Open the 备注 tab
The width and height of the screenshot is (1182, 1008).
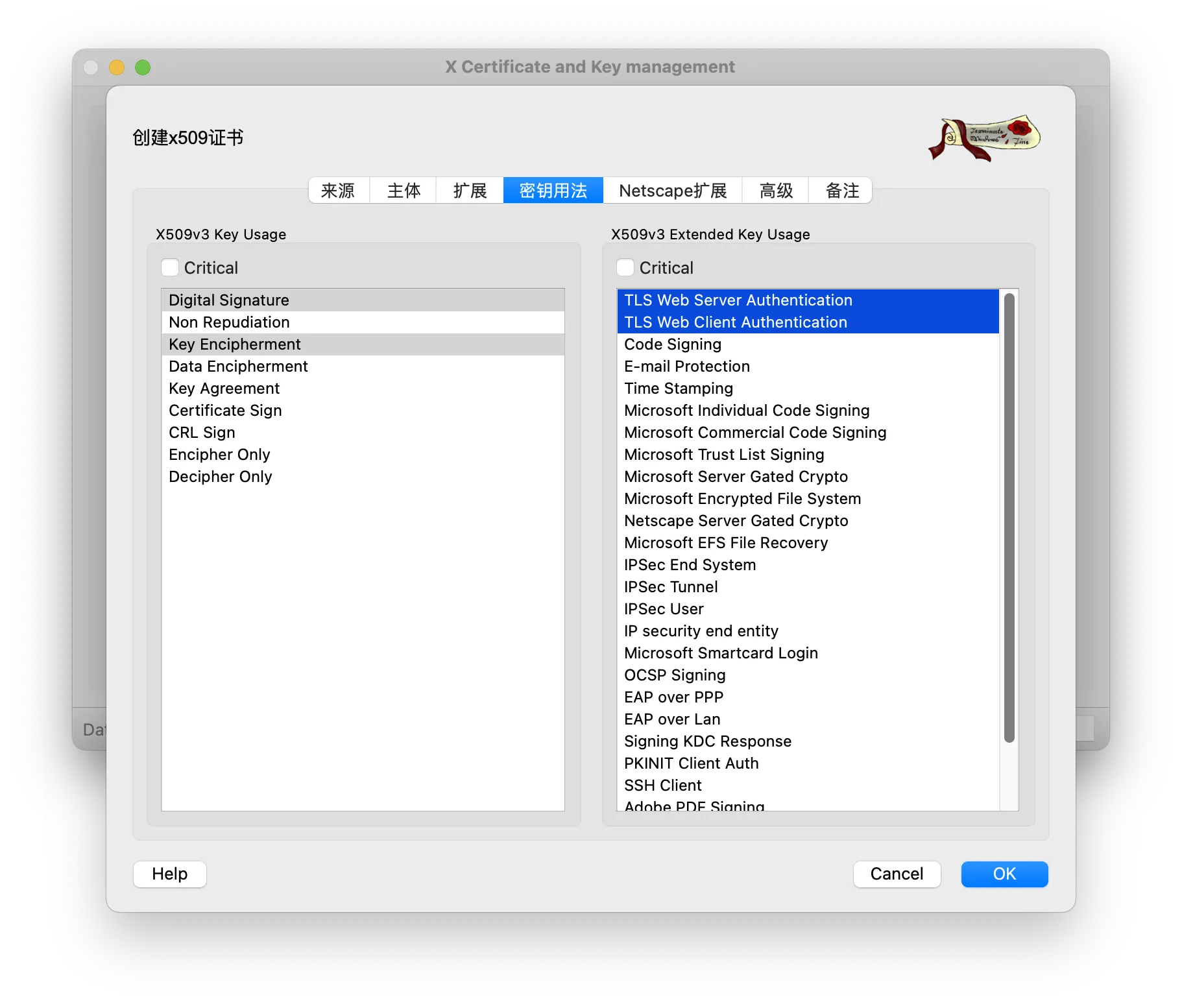(x=841, y=191)
